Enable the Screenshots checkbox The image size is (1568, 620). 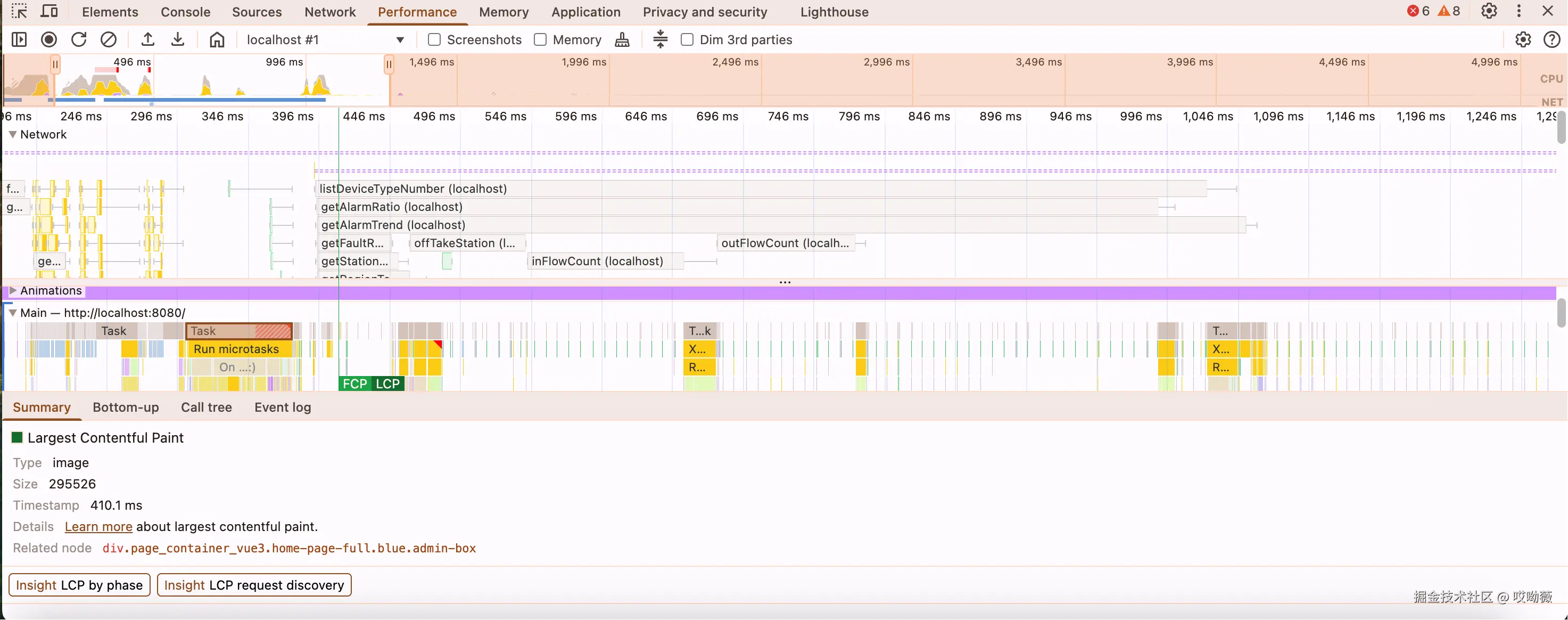[x=434, y=39]
